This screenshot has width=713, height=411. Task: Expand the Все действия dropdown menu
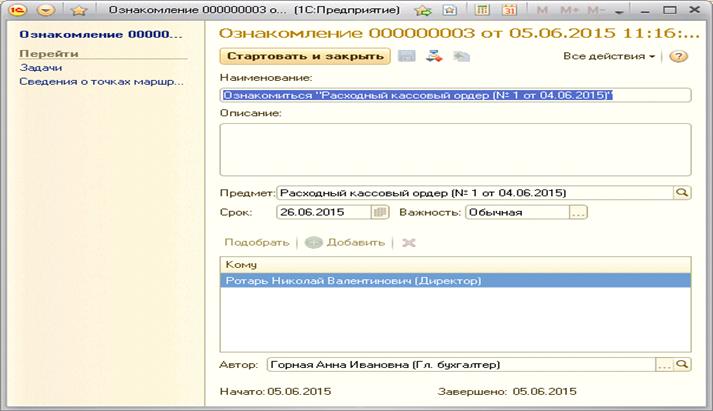click(609, 57)
